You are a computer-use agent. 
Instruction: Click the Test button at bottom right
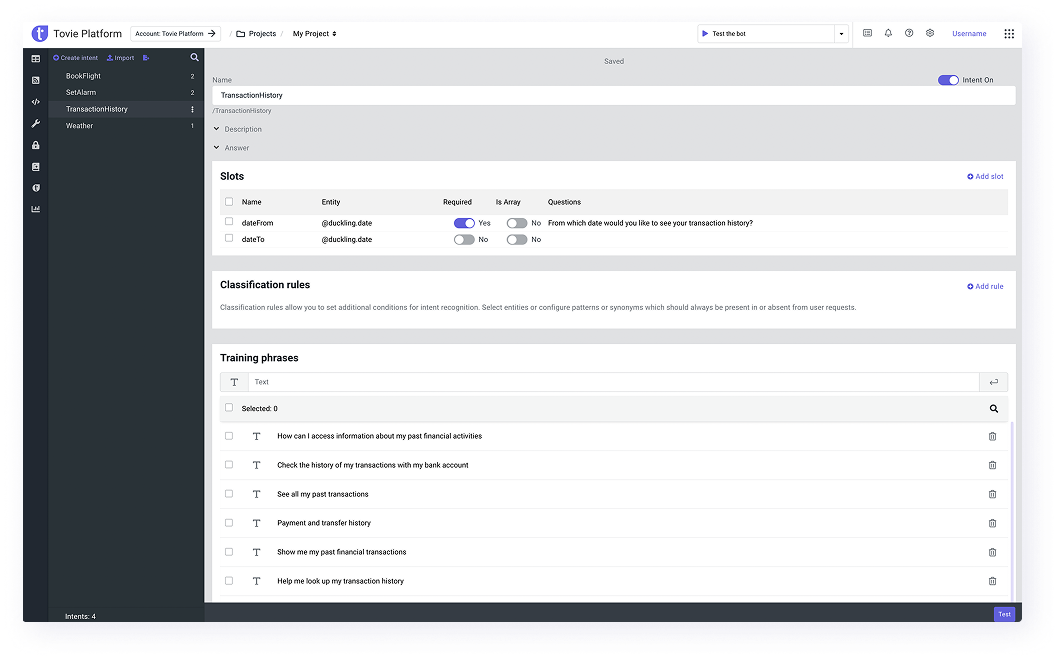(1004, 614)
